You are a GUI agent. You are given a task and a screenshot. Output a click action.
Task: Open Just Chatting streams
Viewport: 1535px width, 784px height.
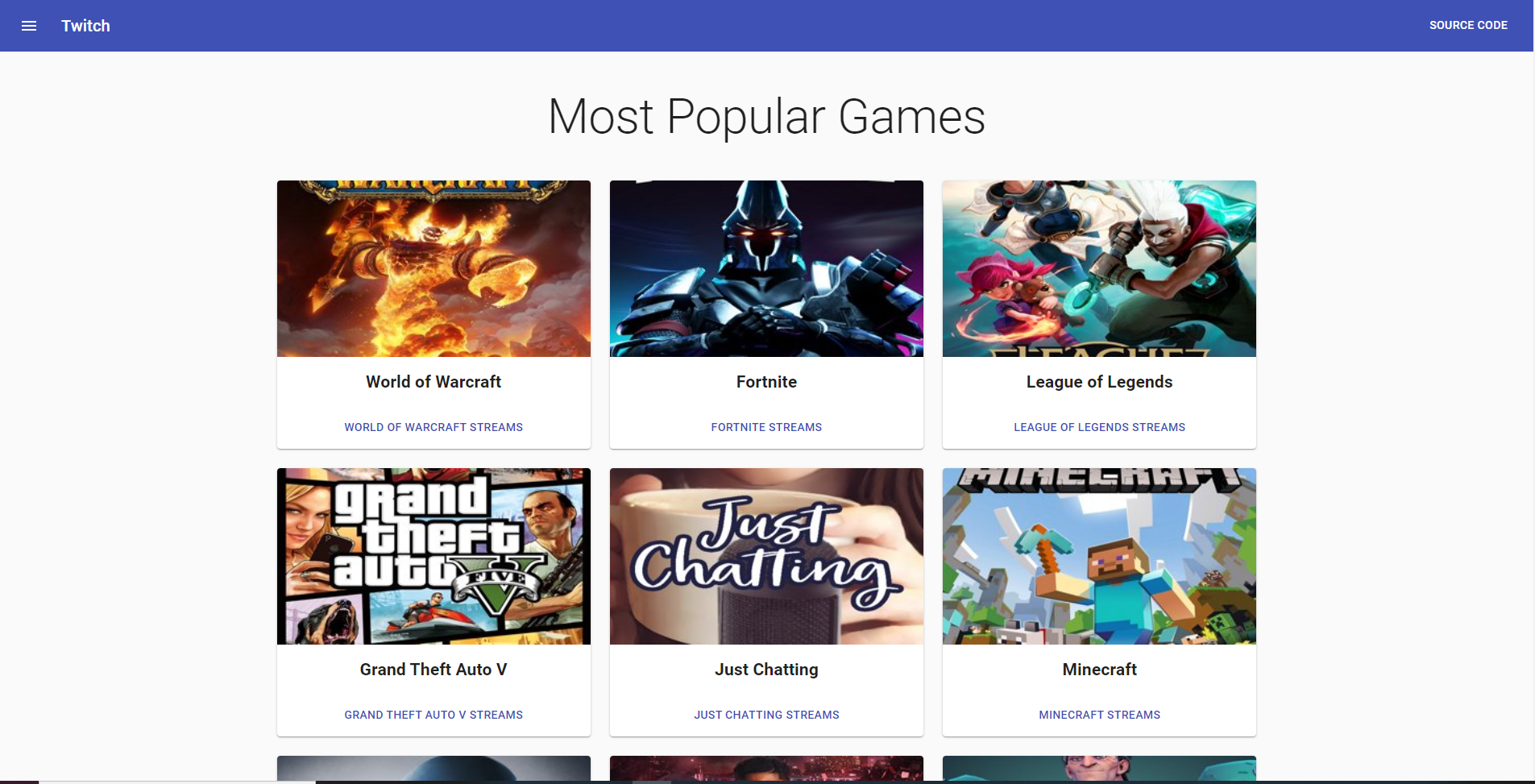click(x=766, y=715)
